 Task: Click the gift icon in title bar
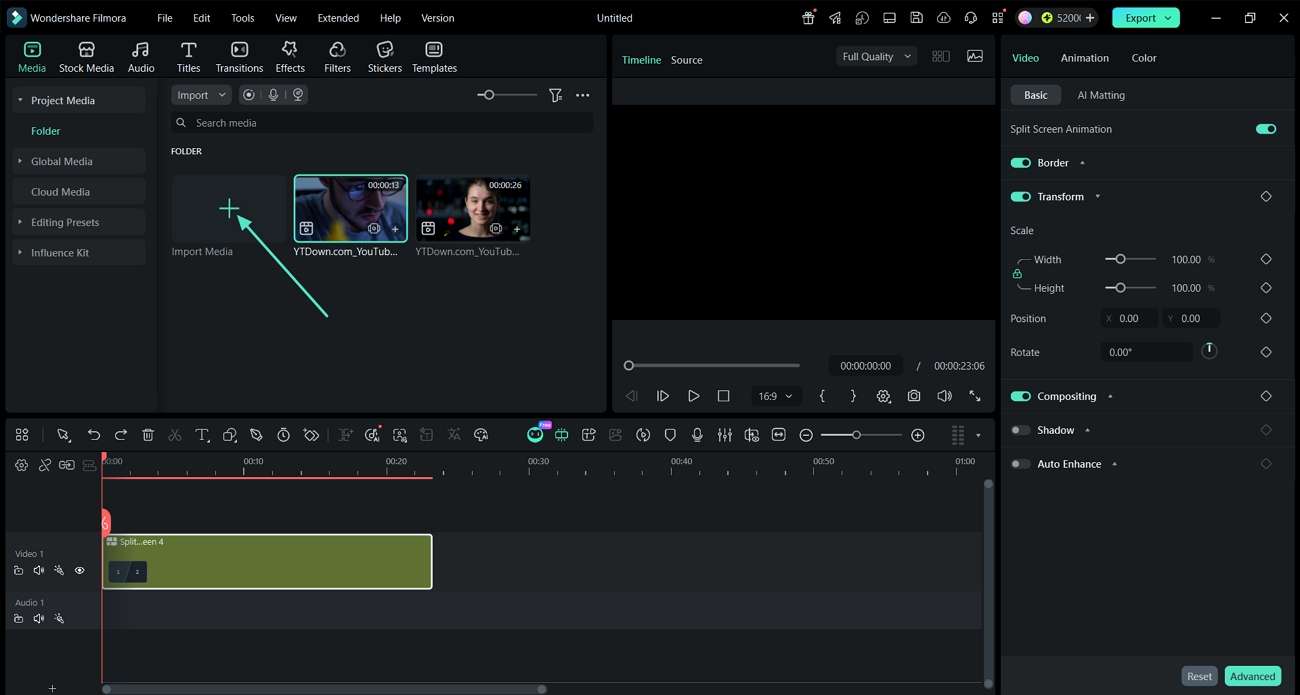pyautogui.click(x=808, y=18)
